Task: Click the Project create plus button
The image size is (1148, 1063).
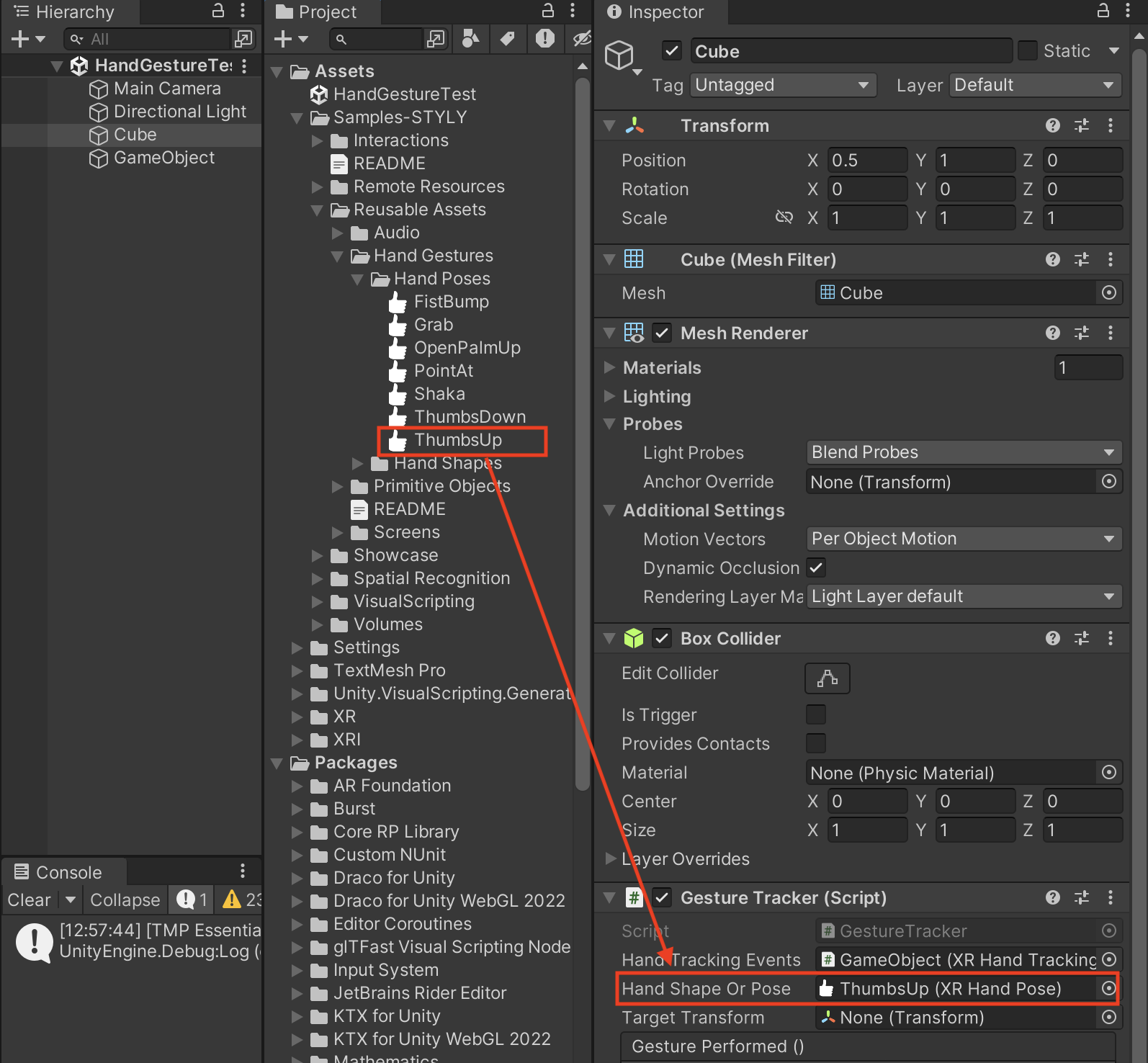Action: (283, 39)
